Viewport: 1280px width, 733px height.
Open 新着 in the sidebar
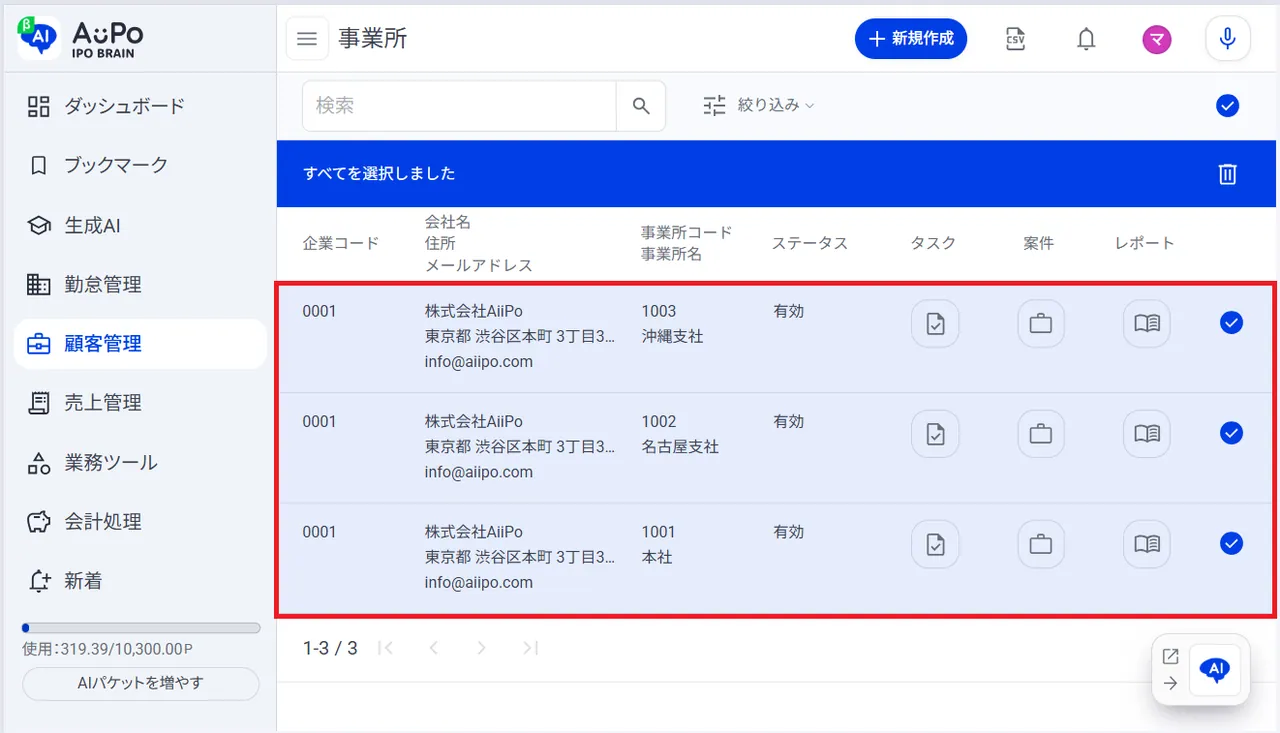[x=140, y=581]
